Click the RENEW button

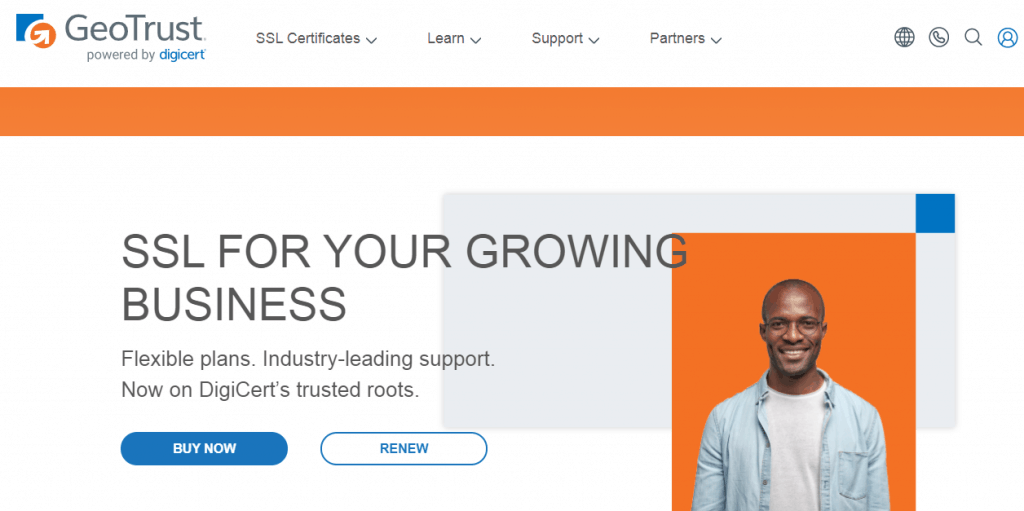[x=404, y=448]
